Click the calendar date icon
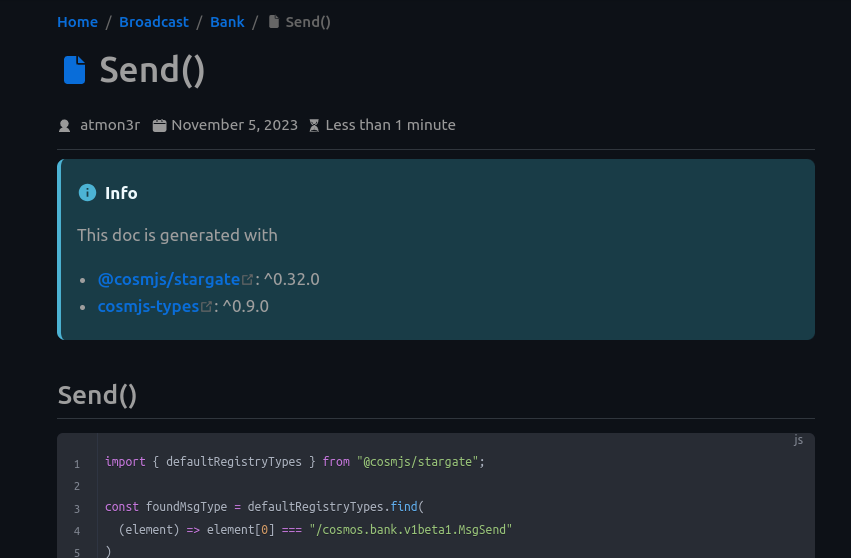Viewport: 851px width, 558px height. 159,126
